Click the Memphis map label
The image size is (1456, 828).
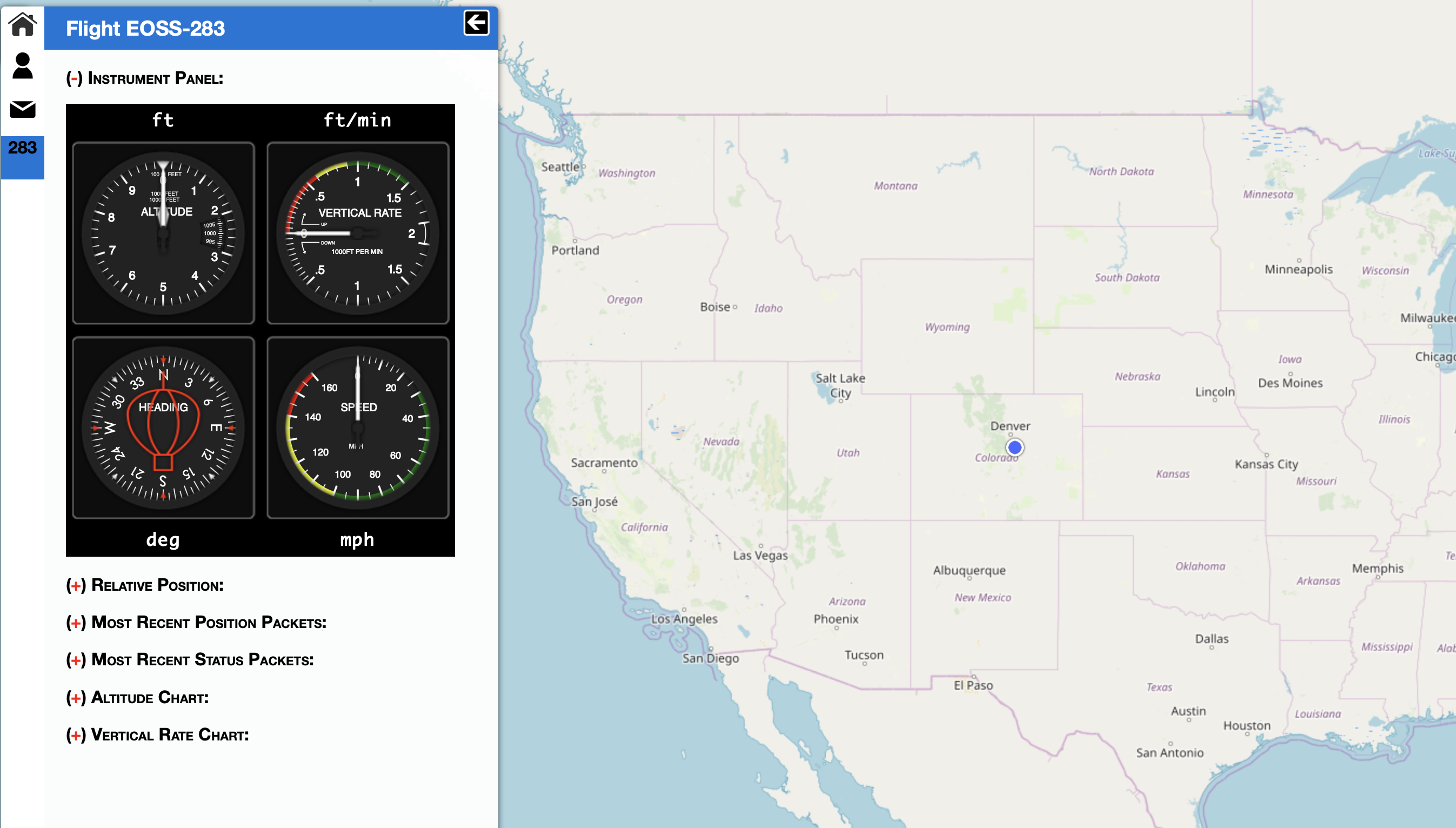[1378, 568]
